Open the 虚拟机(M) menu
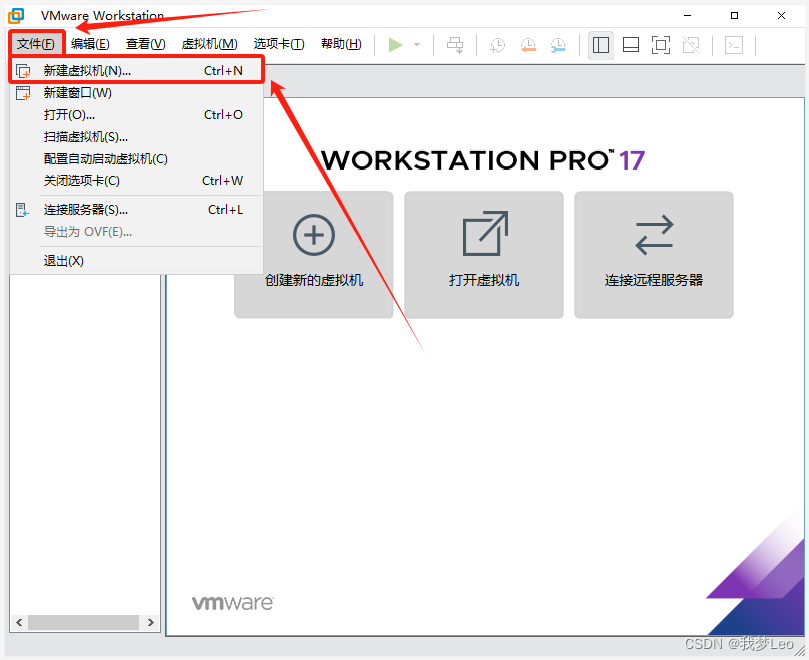Viewport: 809px width, 660px height. click(209, 44)
